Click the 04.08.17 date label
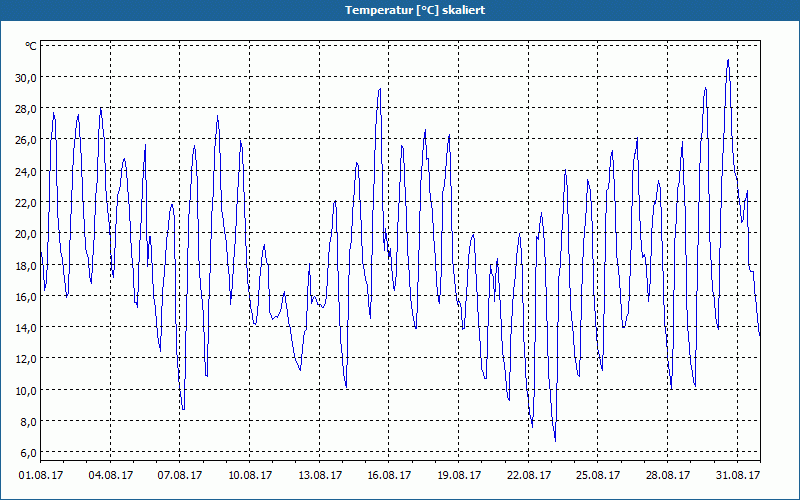Viewport: 800px width, 500px height. coord(111,475)
